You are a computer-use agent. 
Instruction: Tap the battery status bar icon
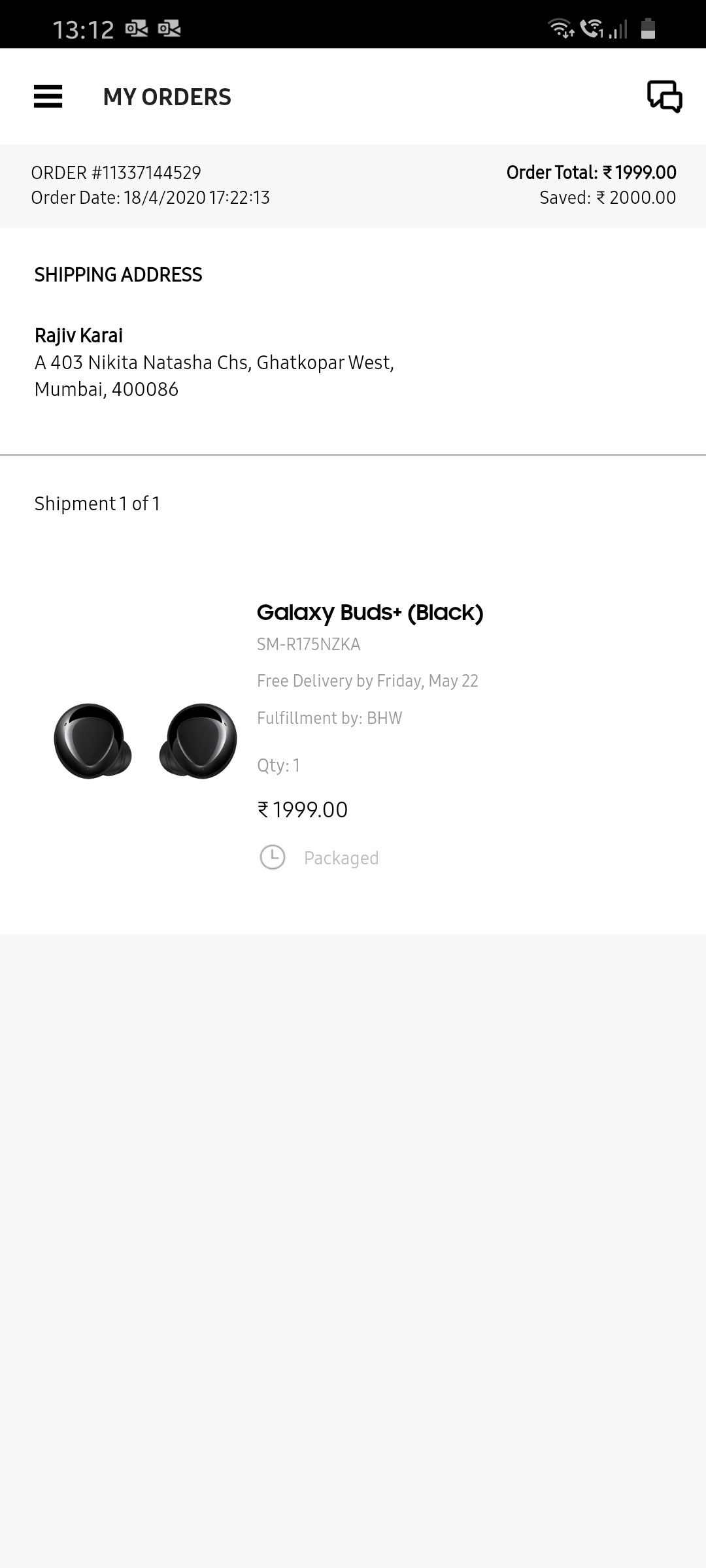click(648, 29)
